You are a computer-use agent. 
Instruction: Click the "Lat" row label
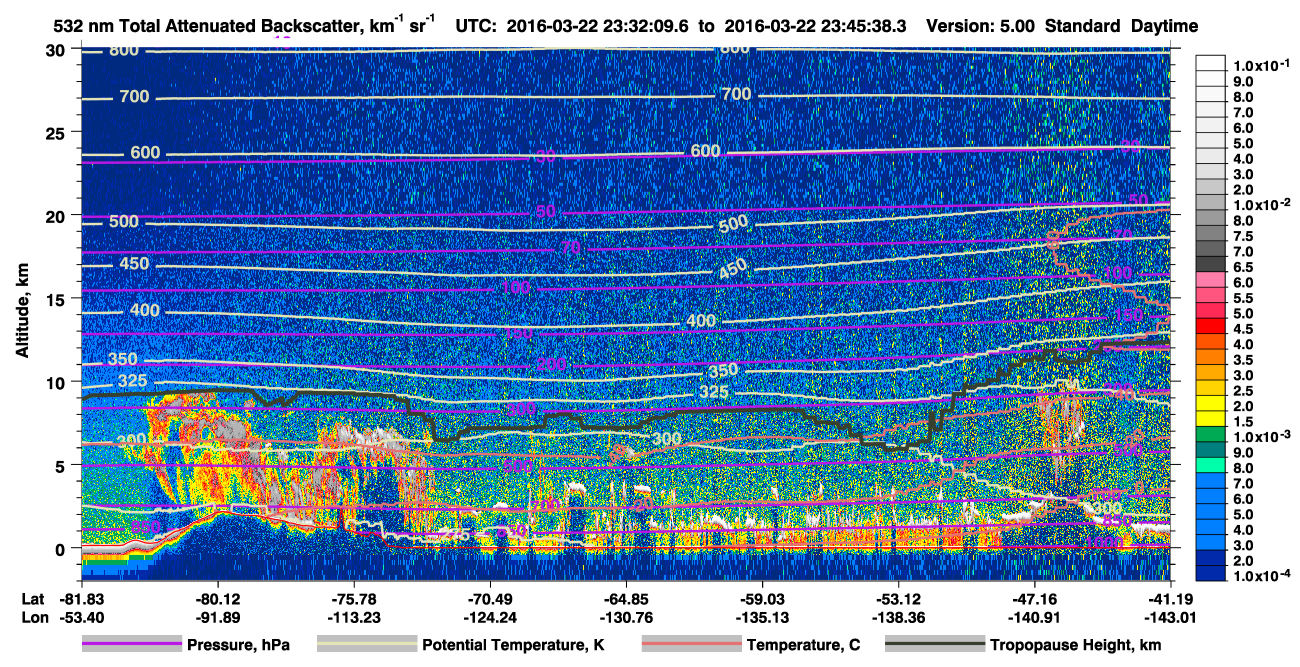32,599
